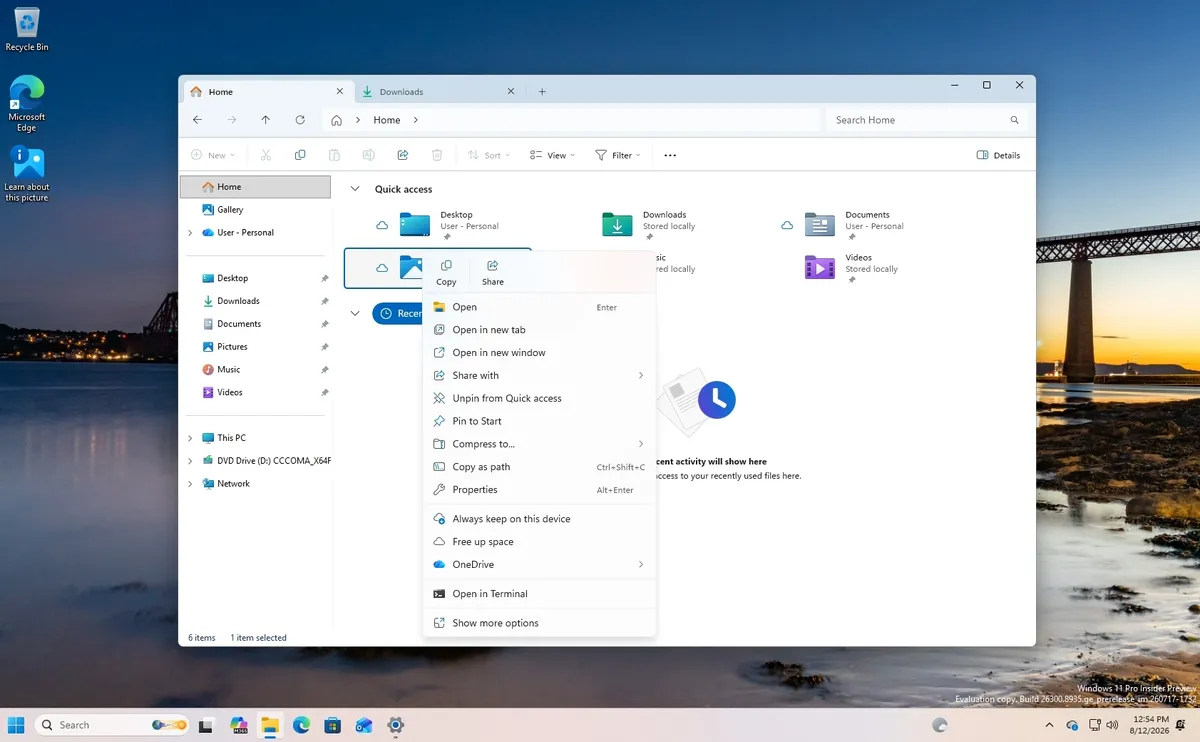Image resolution: width=1200 pixels, height=742 pixels.
Task: Select Home in the navigation pane
Action: point(255,187)
